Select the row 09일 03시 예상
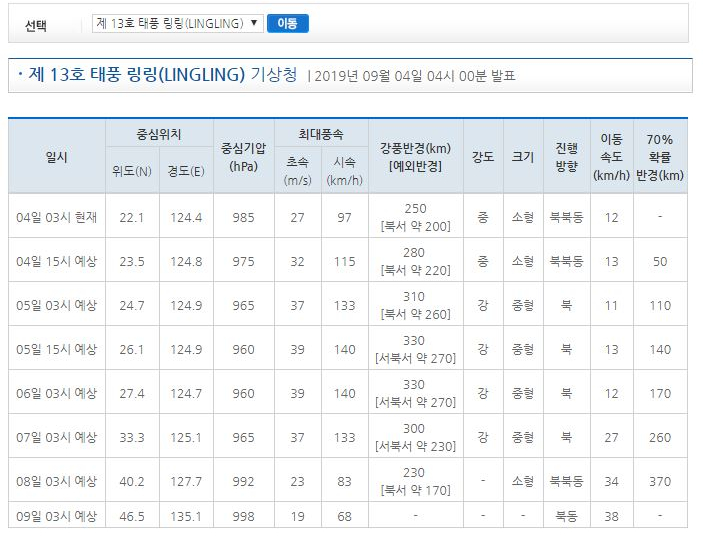This screenshot has height=538, width=703. (348, 515)
